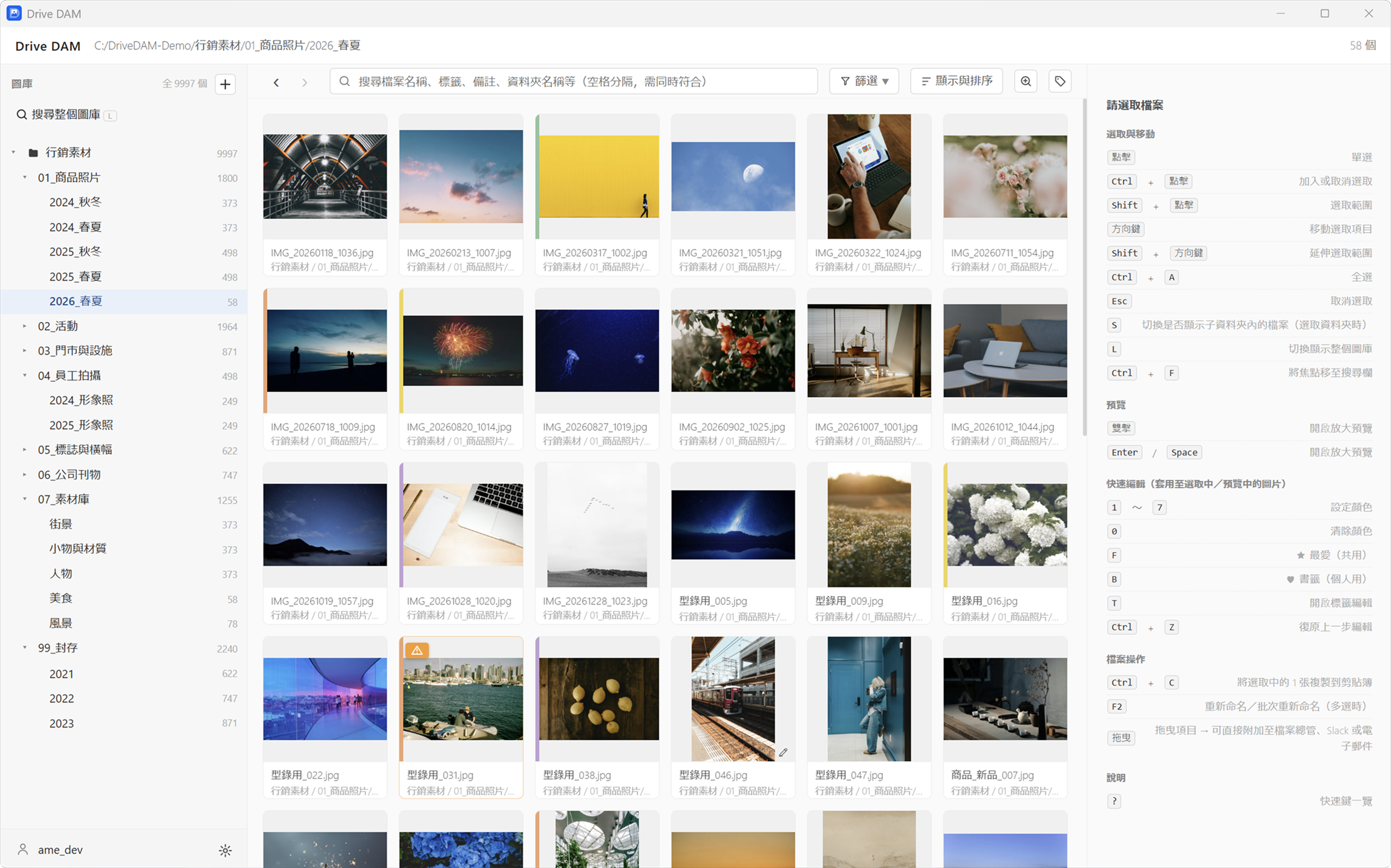The image size is (1391, 868).
Task: Collapse the 99_封存 folder
Action: [x=24, y=648]
